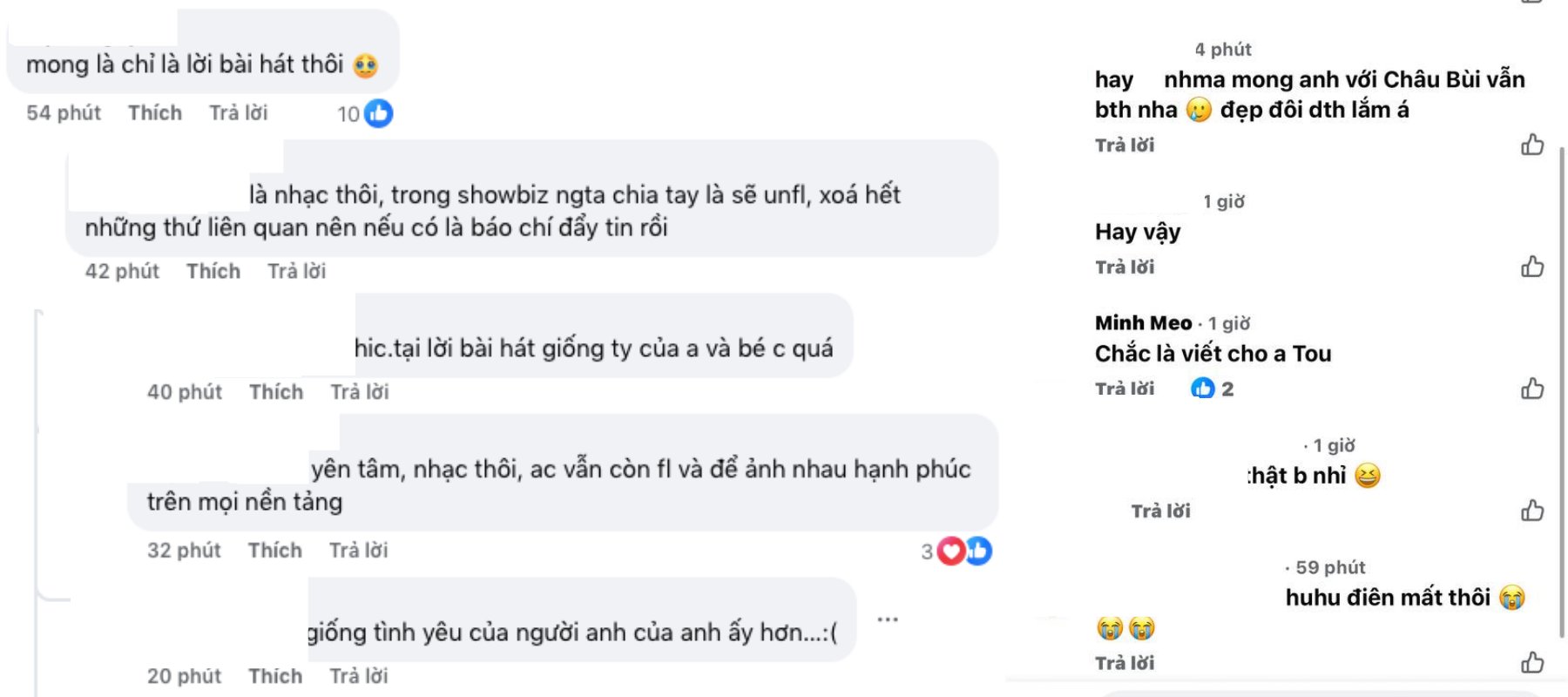
Task: Tap thumbs-up icon for Châu Bùi comment
Action: (1532, 145)
